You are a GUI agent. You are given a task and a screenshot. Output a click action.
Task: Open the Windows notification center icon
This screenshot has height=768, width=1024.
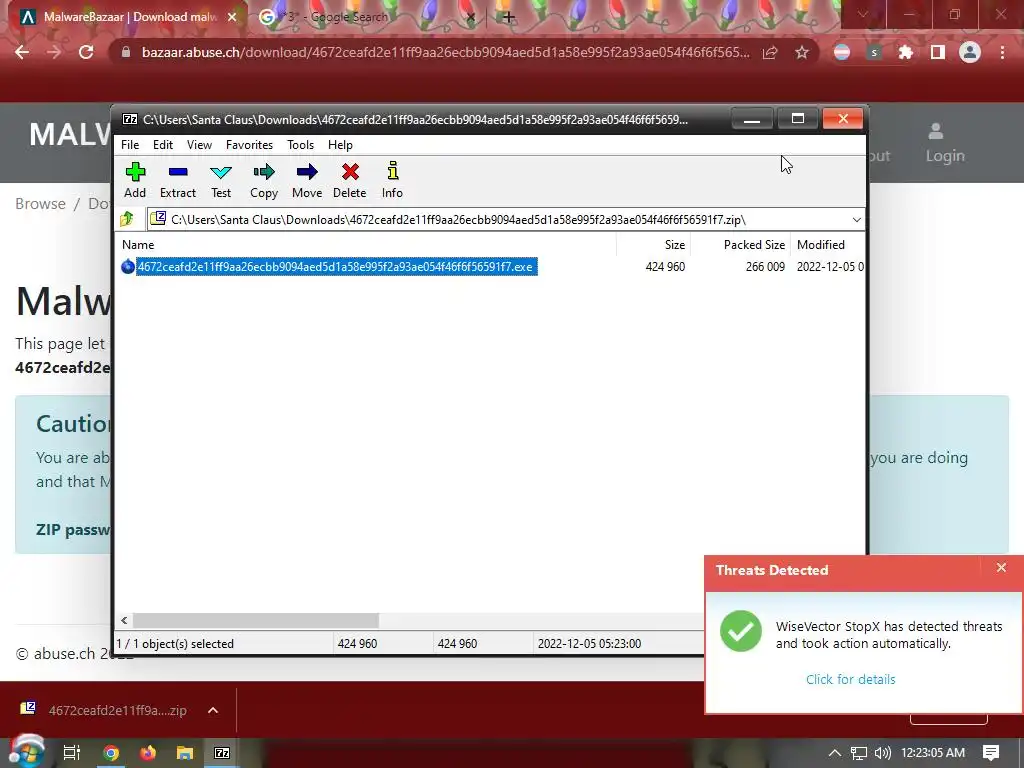tap(991, 753)
